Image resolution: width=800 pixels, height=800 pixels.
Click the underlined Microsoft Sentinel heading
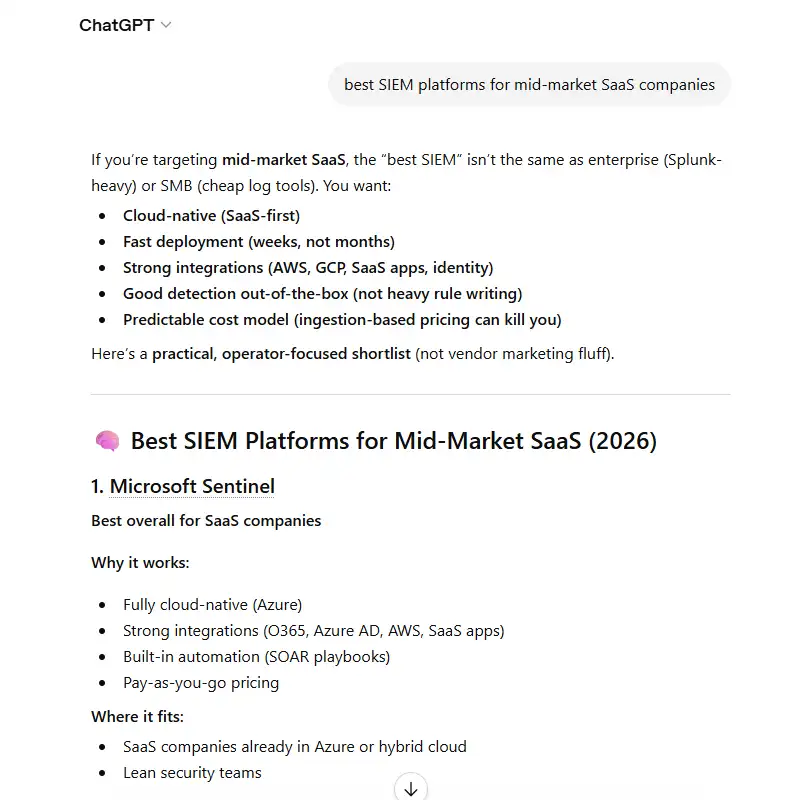[191, 486]
